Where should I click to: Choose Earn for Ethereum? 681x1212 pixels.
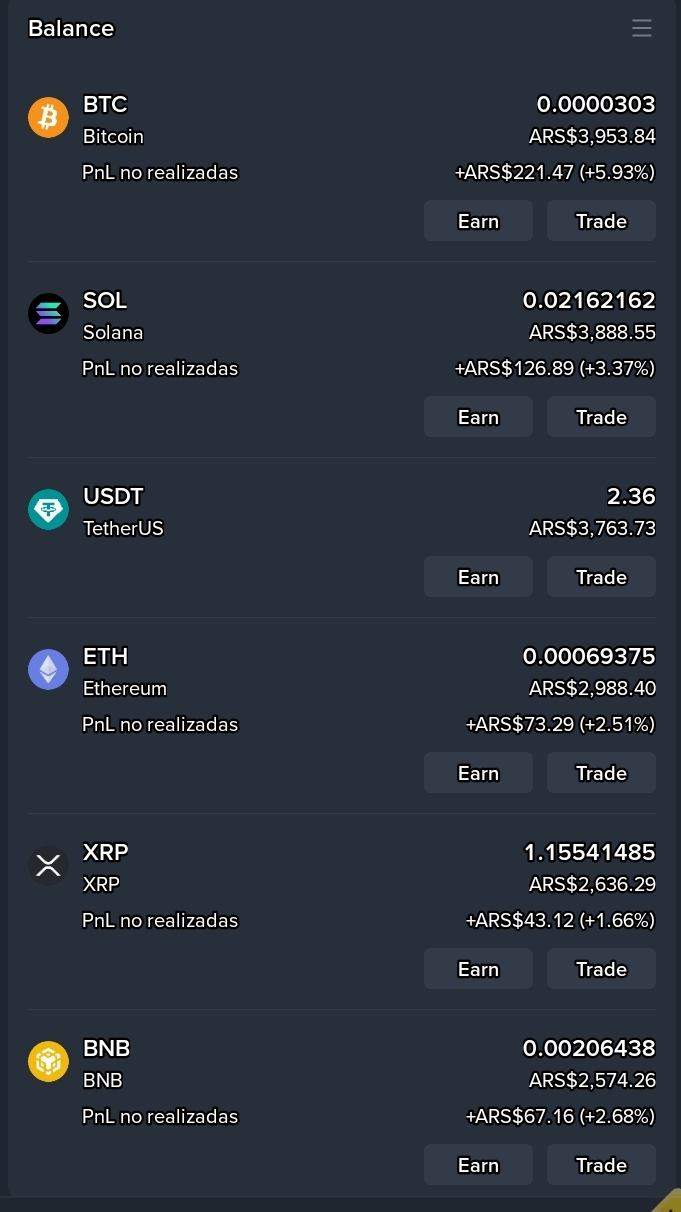tap(478, 773)
